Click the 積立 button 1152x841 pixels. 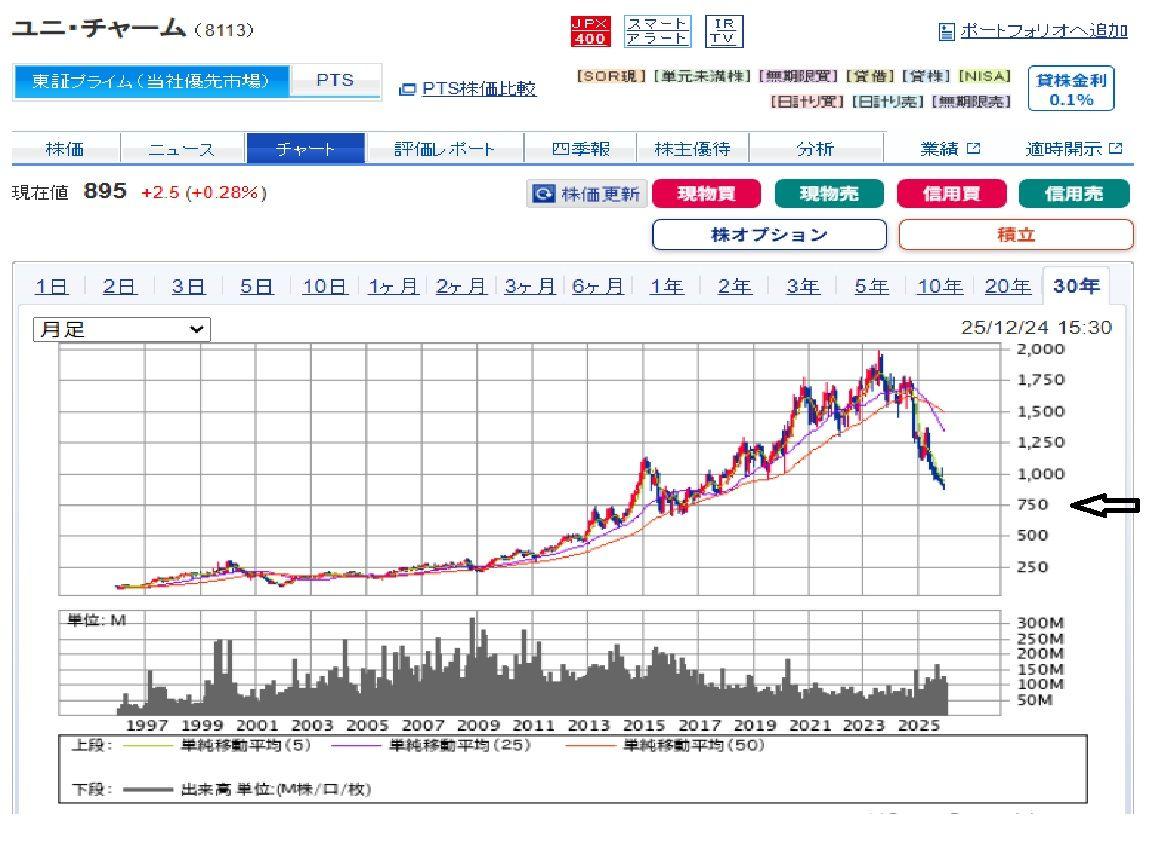pyautogui.click(x=1016, y=235)
